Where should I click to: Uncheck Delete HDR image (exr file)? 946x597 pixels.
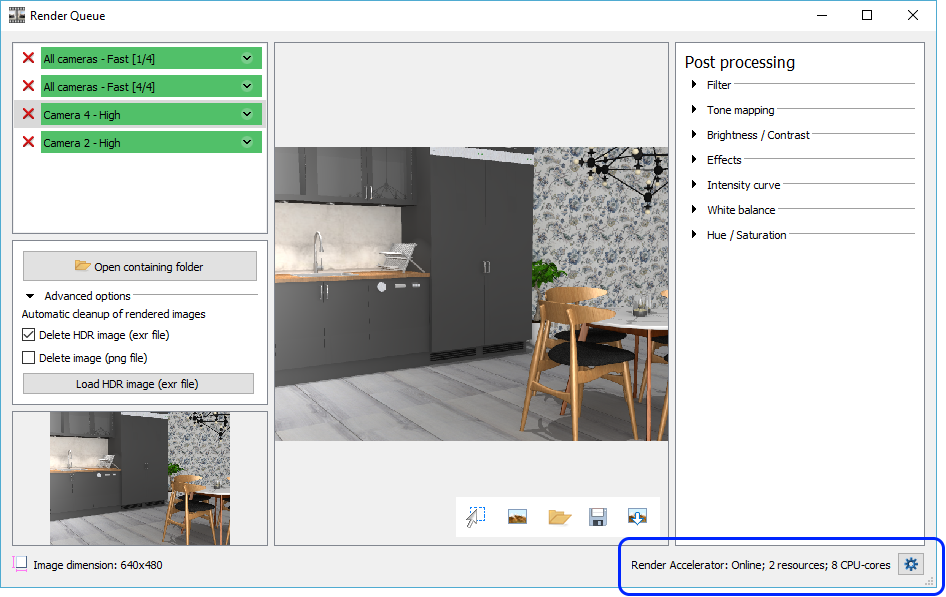[x=29, y=336]
